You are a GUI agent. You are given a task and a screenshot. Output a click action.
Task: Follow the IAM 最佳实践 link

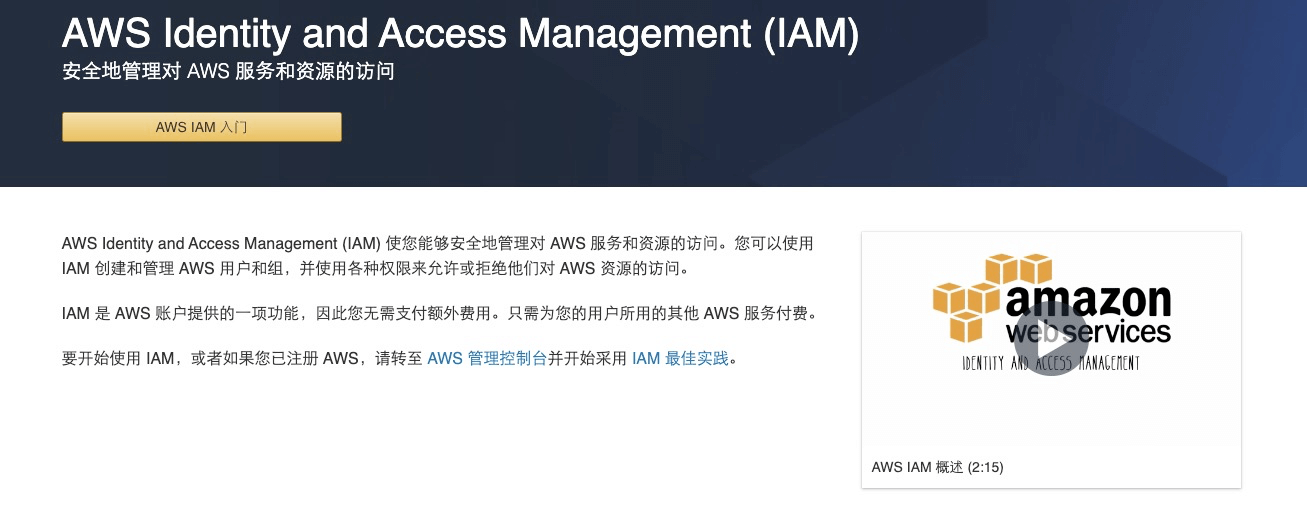(x=680, y=358)
